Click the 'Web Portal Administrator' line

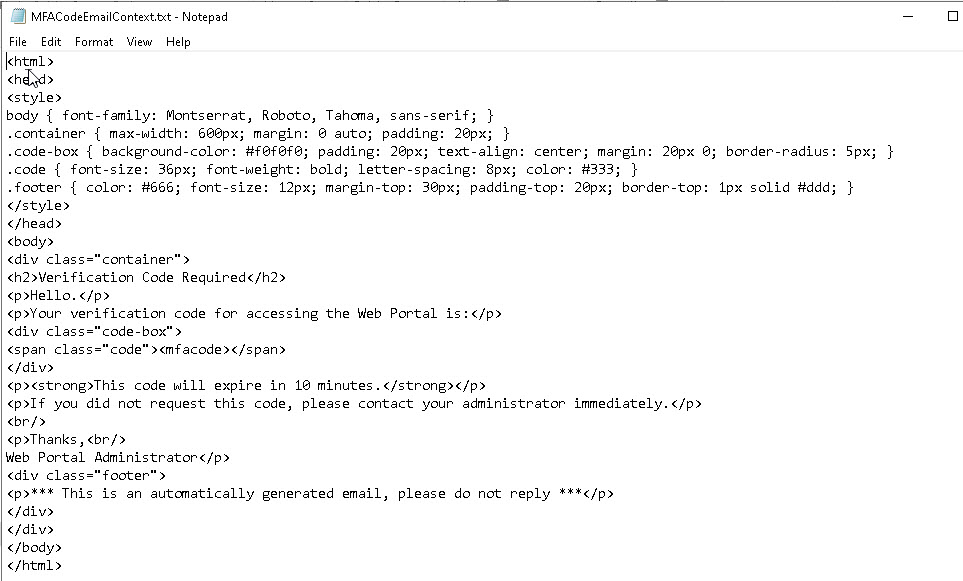pyautogui.click(x=118, y=458)
